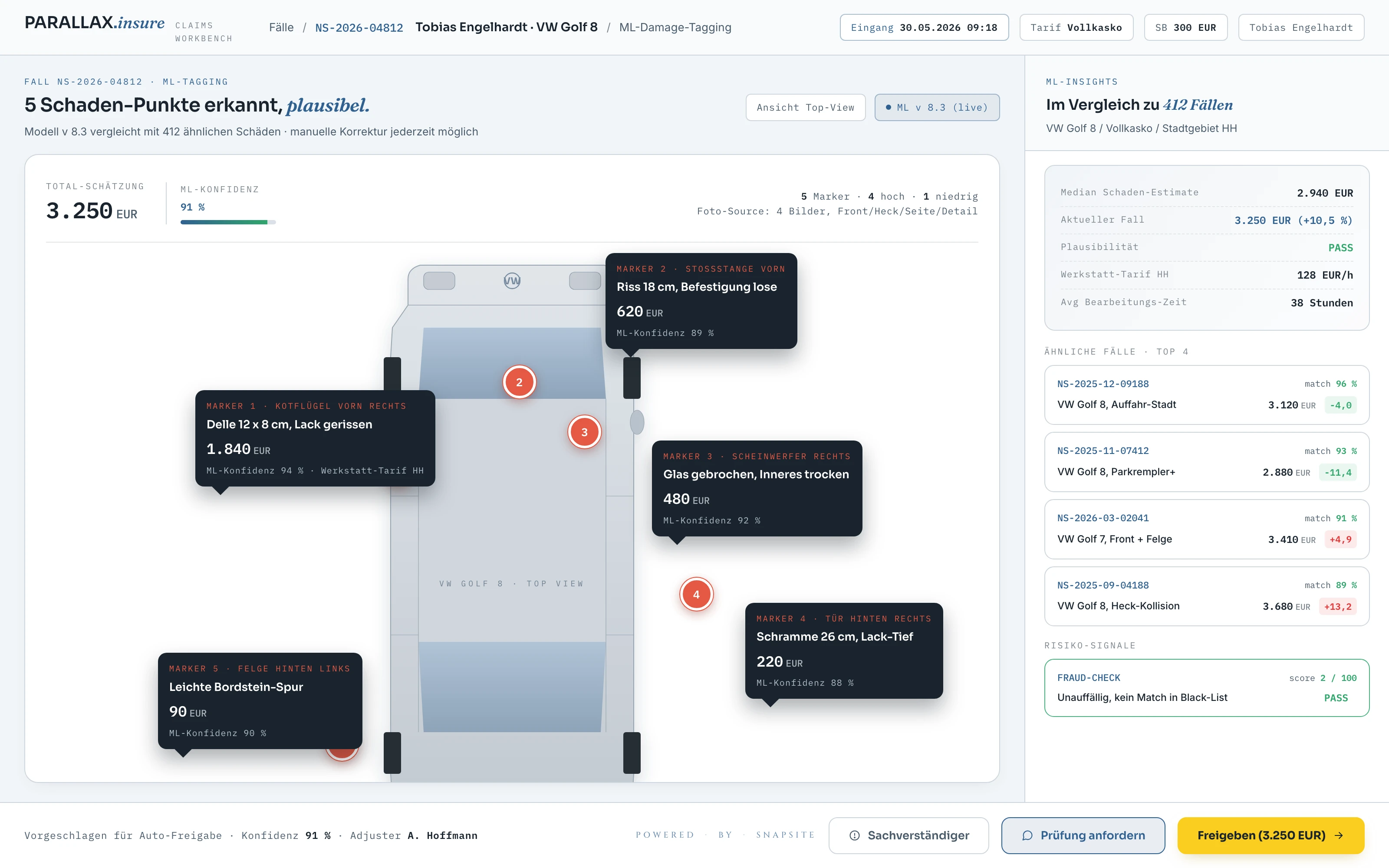1389x868 pixels.
Task: Open similar case NS-2025-11-07412
Action: 1207,462
